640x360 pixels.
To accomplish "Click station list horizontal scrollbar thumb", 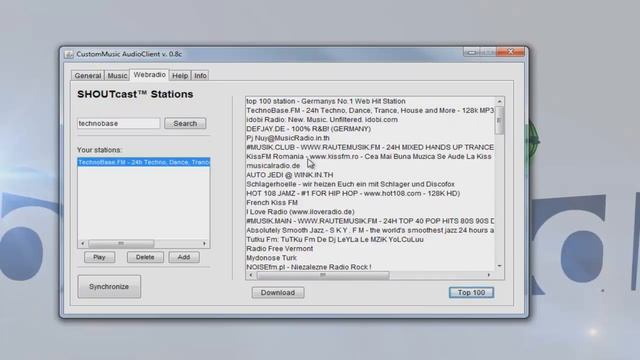I will pyautogui.click(x=323, y=275).
